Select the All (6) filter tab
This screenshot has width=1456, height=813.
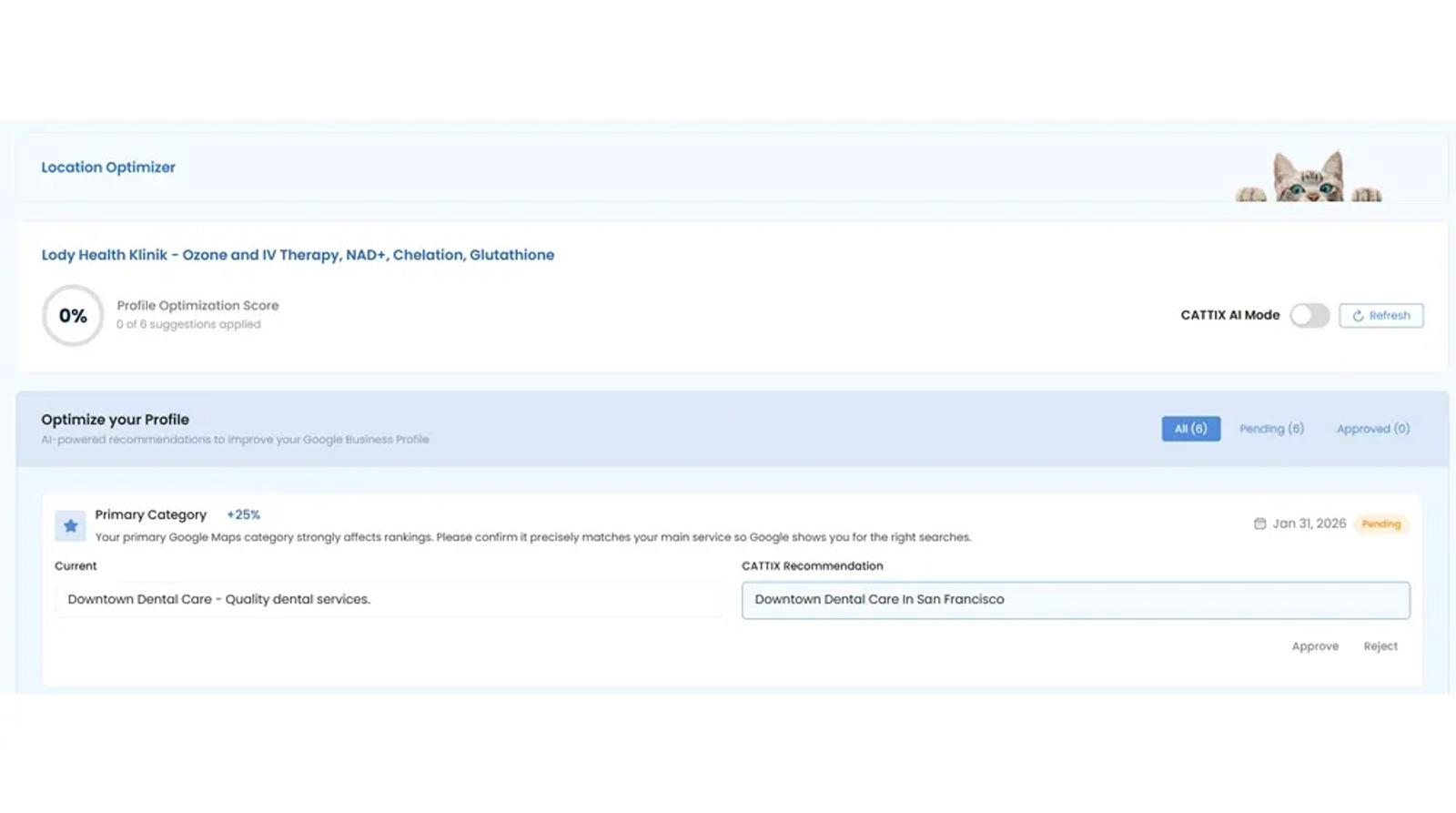coord(1190,429)
